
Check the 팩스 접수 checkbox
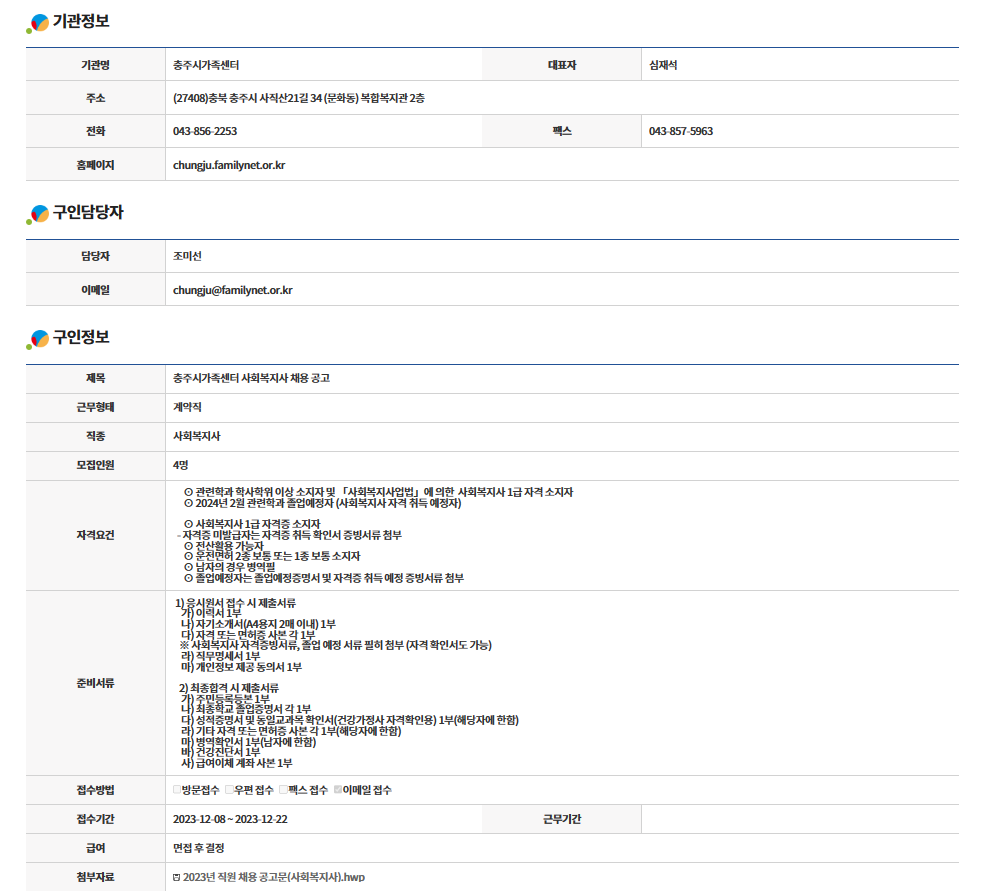click(283, 790)
